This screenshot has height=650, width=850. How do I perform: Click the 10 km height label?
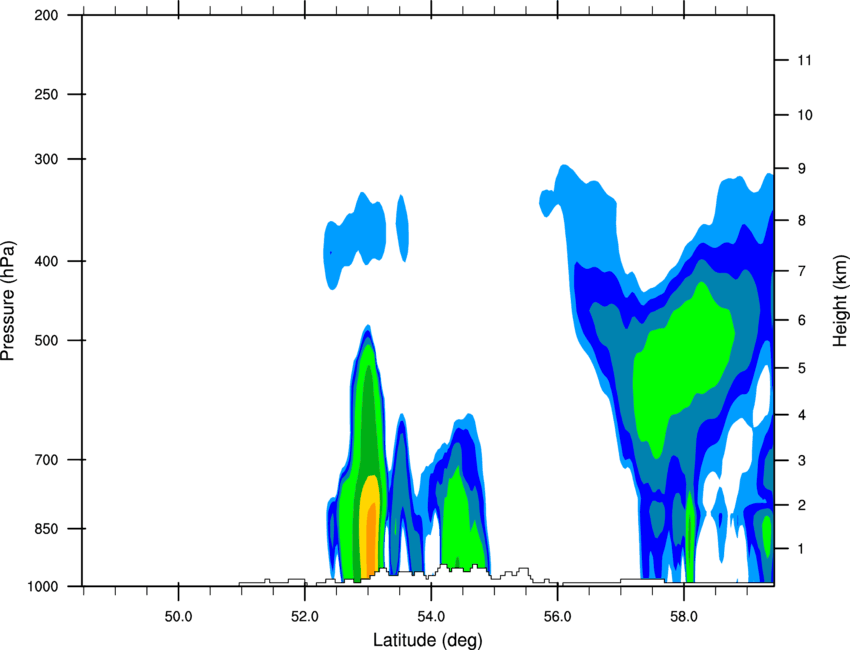pyautogui.click(x=805, y=115)
